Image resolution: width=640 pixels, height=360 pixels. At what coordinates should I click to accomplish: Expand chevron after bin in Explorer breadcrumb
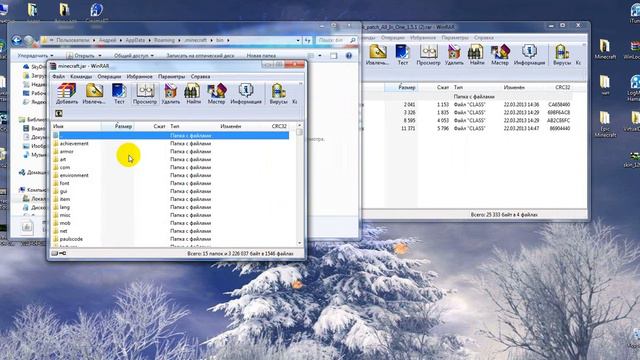(x=228, y=40)
